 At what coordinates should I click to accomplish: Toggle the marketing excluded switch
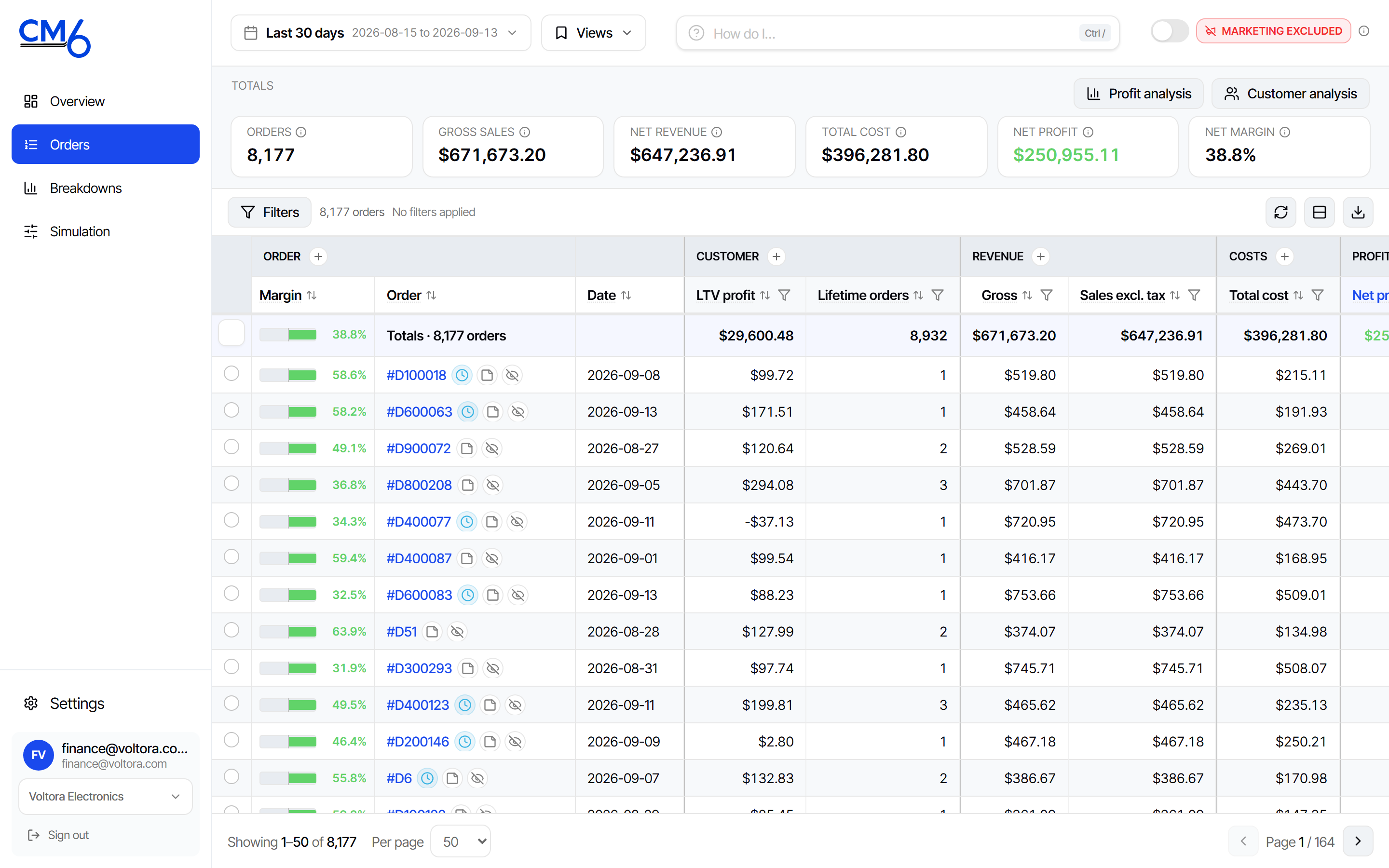(1169, 31)
